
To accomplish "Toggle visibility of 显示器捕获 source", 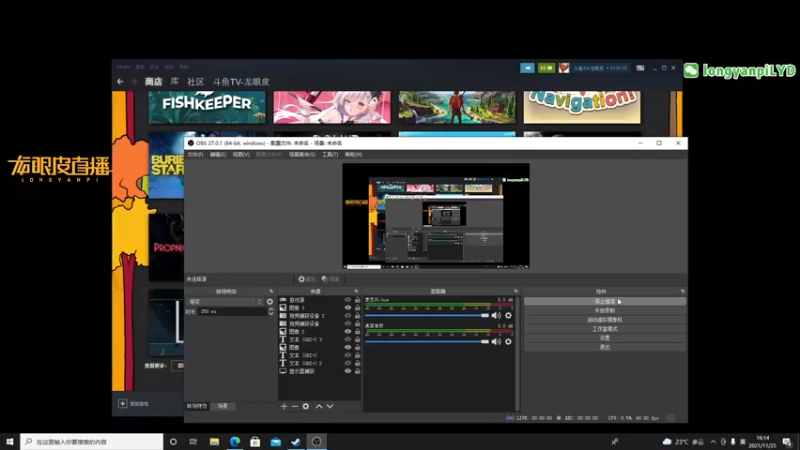I will pos(348,371).
